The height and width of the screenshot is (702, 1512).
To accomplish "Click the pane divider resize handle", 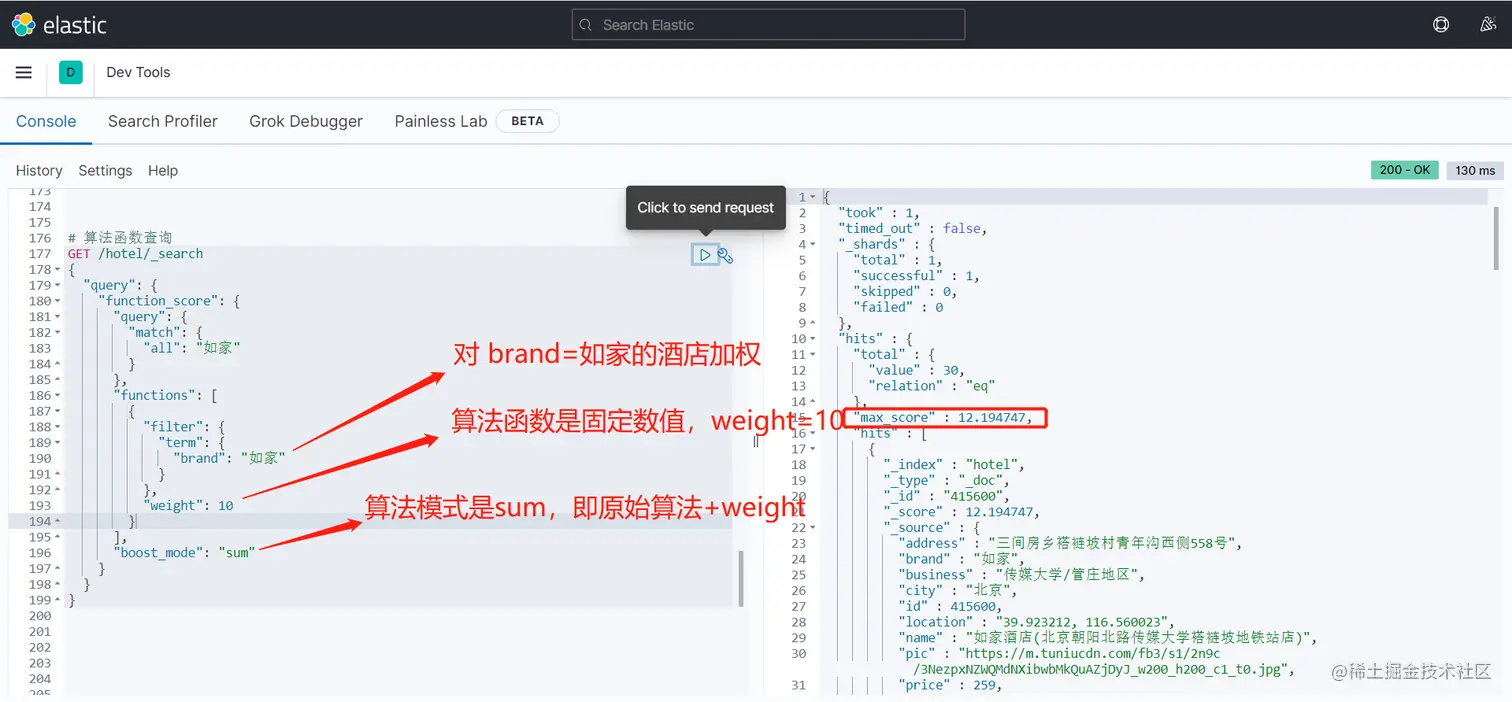I will [756, 440].
